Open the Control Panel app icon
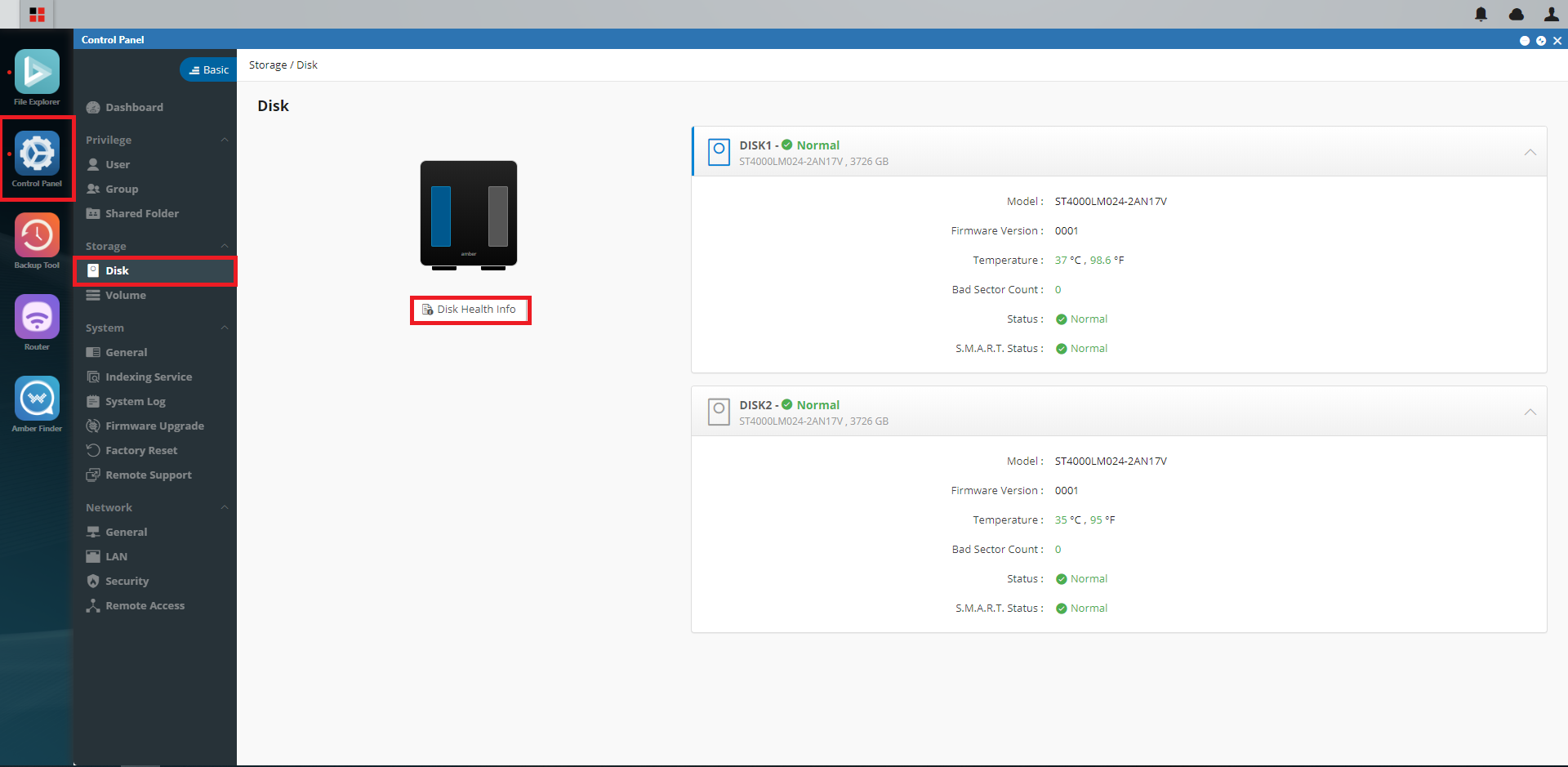The image size is (1568, 767). click(x=37, y=154)
